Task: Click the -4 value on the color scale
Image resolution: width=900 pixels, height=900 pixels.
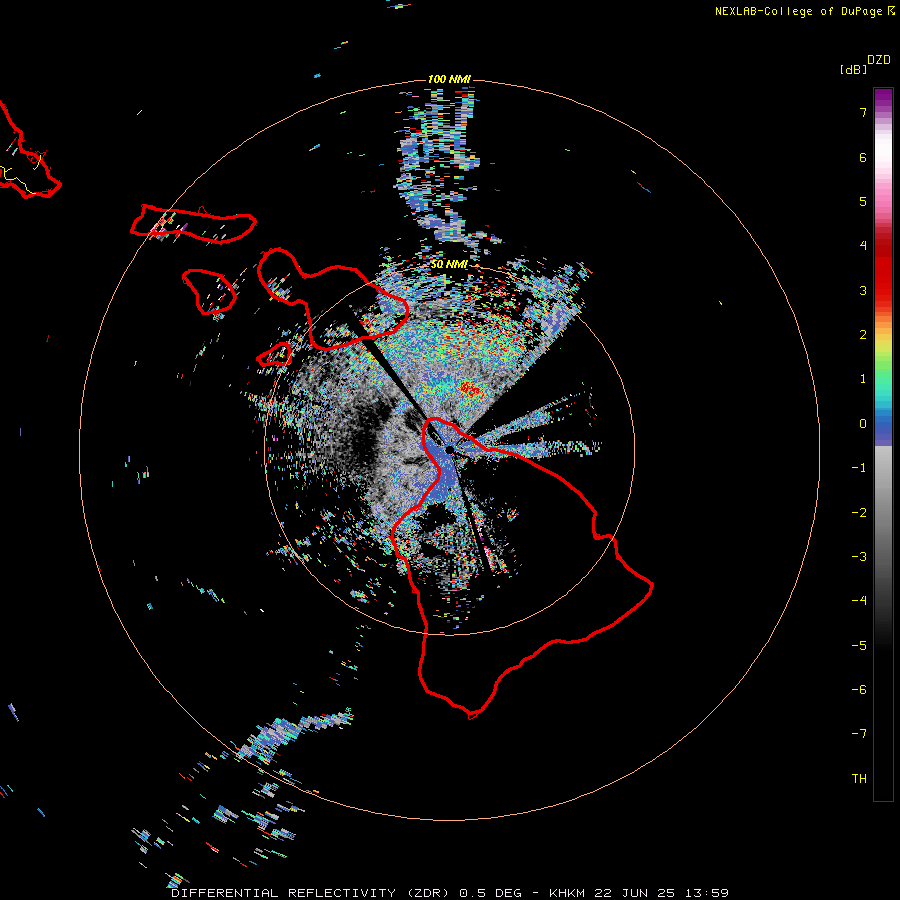Action: pyautogui.click(x=859, y=601)
